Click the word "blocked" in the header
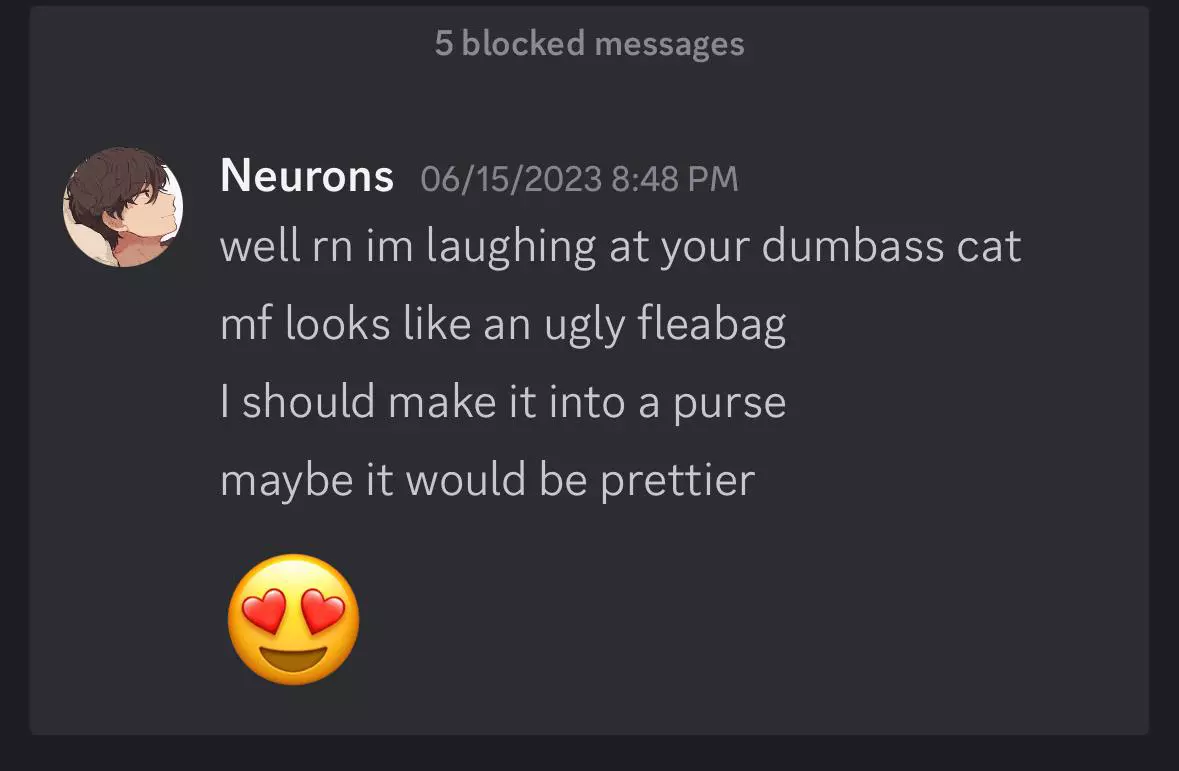Image resolution: width=1179 pixels, height=771 pixels. [x=523, y=43]
